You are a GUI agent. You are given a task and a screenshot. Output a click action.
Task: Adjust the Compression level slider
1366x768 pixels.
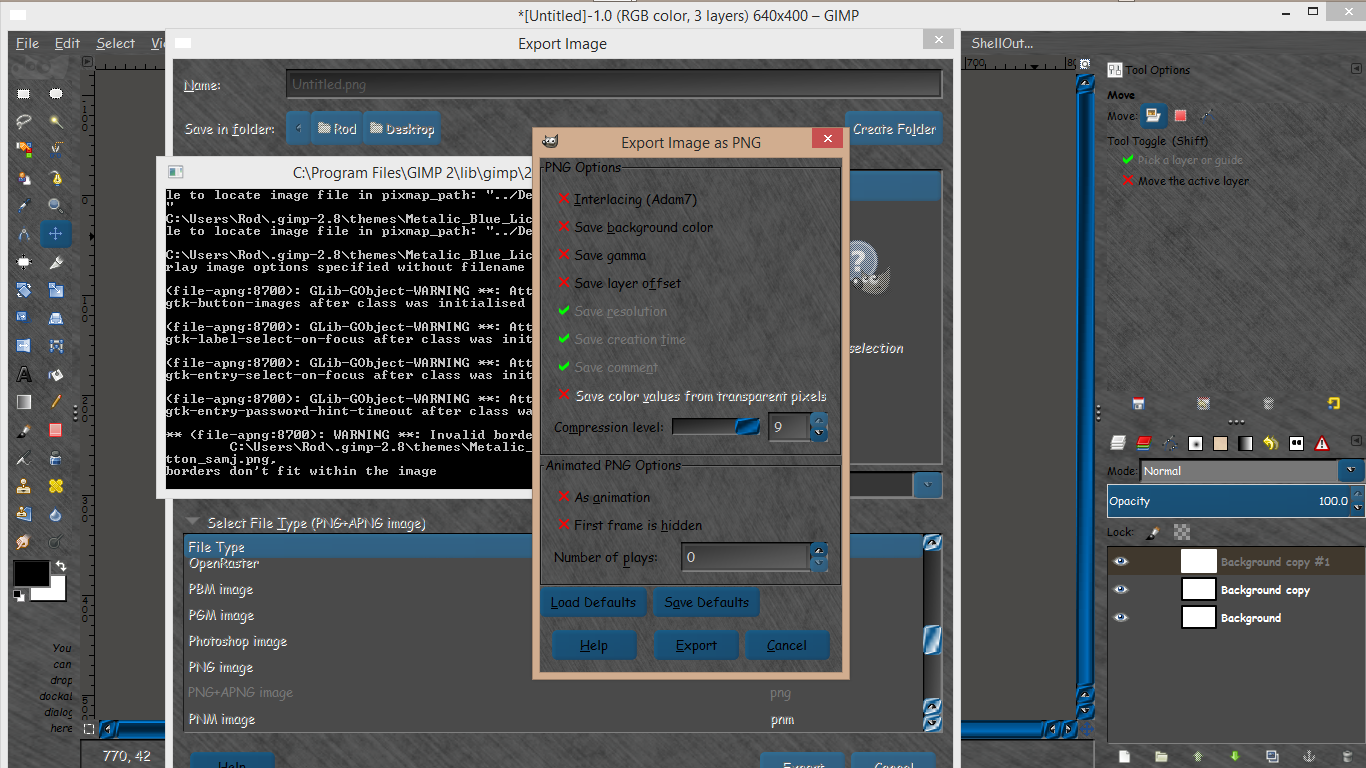click(x=717, y=427)
